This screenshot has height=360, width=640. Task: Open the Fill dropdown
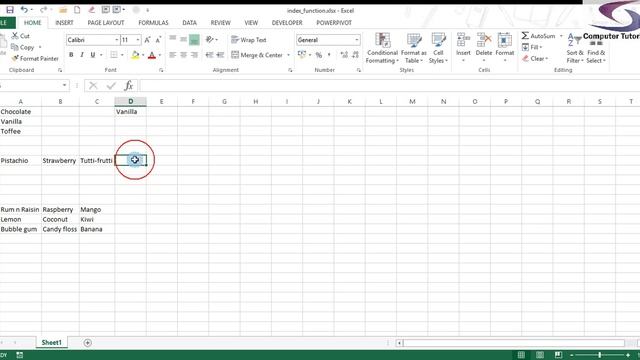532,47
